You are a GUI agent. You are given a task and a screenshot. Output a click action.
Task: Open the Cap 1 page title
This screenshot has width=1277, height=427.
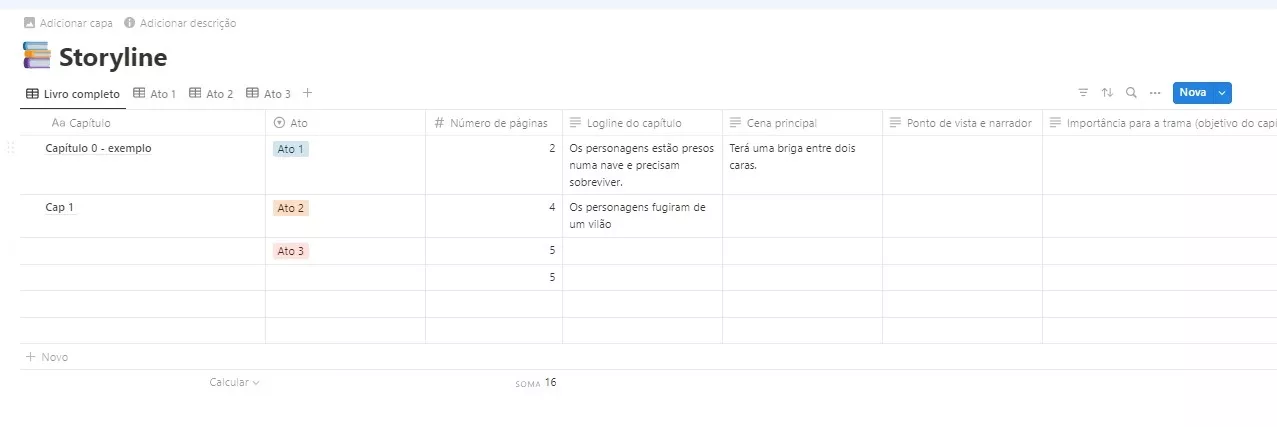coord(60,208)
